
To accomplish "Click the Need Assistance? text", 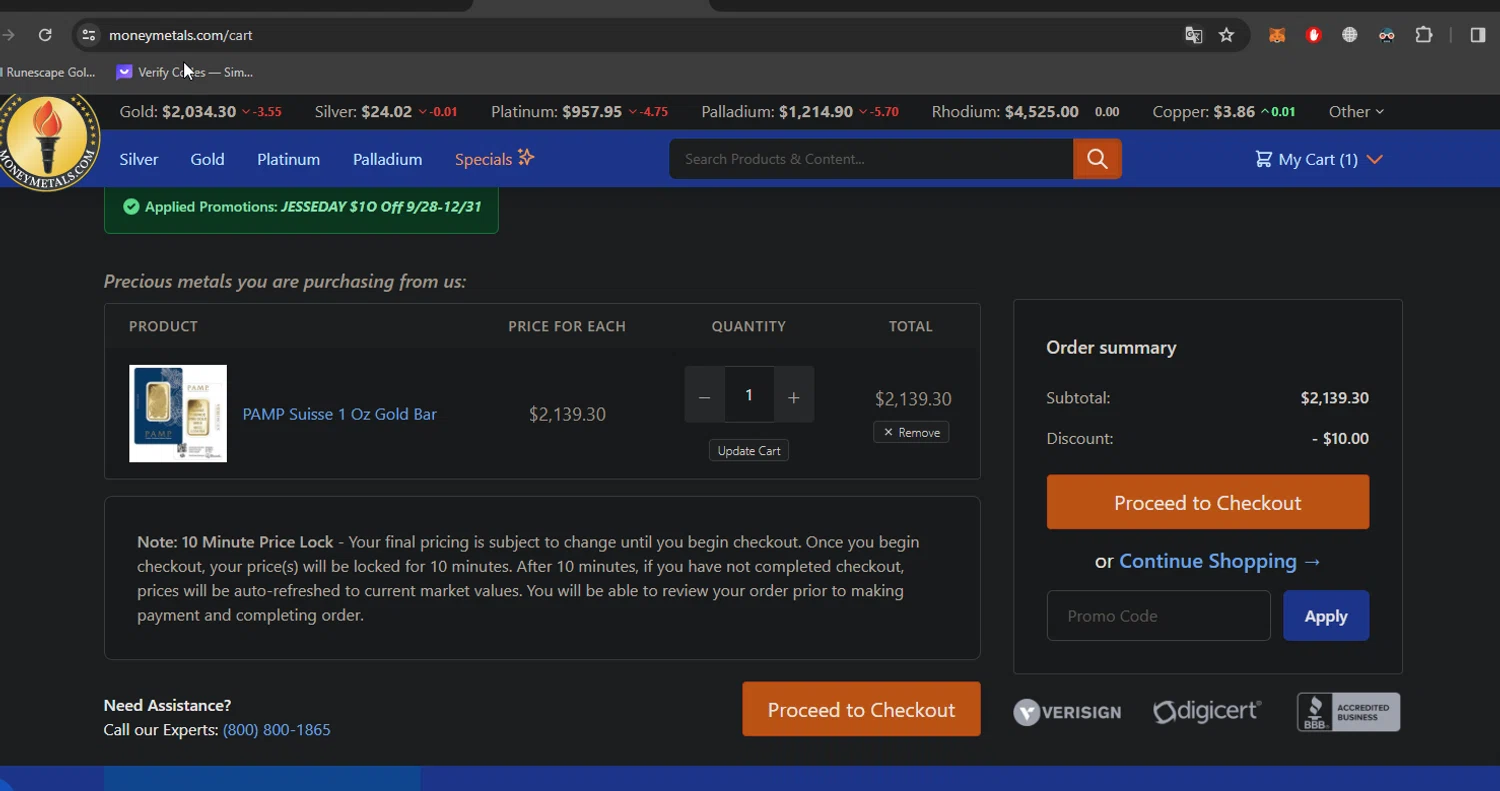I will (167, 706).
